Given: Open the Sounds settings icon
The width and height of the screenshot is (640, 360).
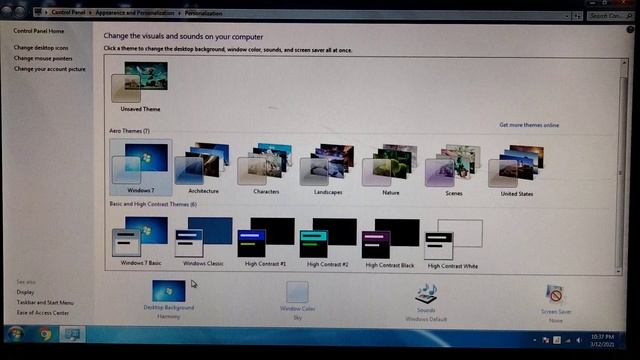Looking at the screenshot, I should pos(426,294).
